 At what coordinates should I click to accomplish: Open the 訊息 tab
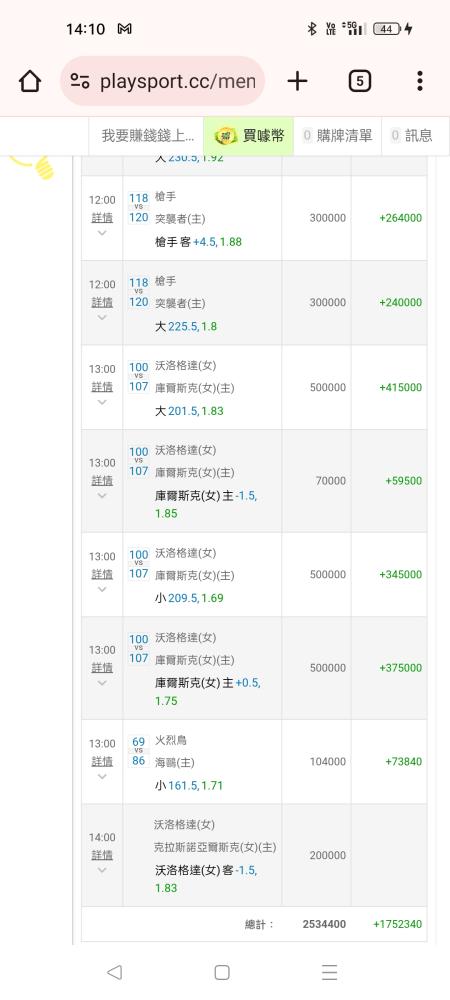tap(412, 135)
